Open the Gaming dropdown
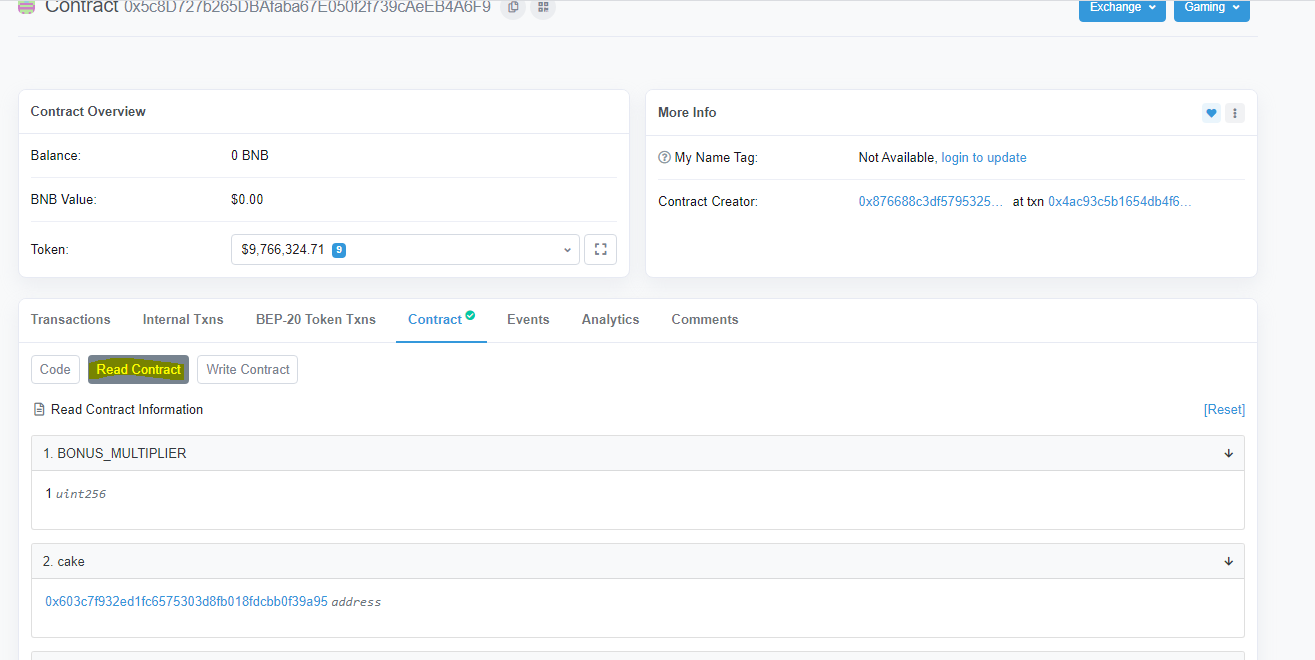1315x660 pixels. (1211, 8)
